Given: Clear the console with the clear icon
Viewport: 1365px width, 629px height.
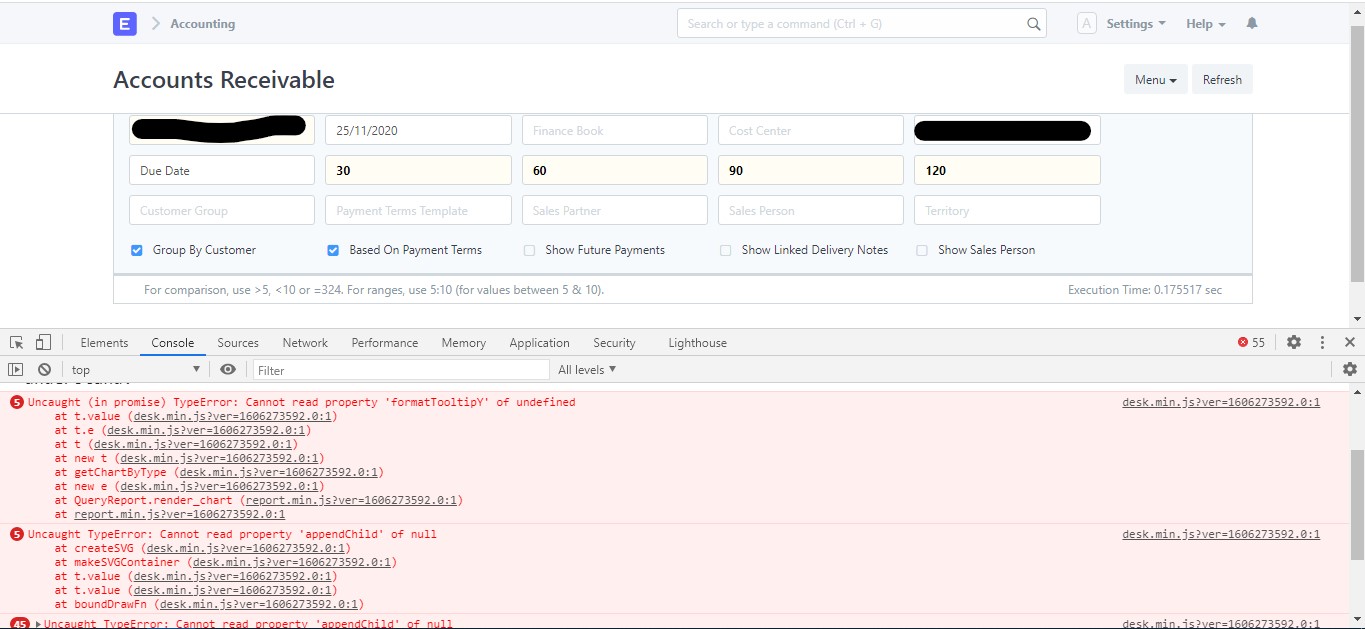Looking at the screenshot, I should click(x=44, y=369).
